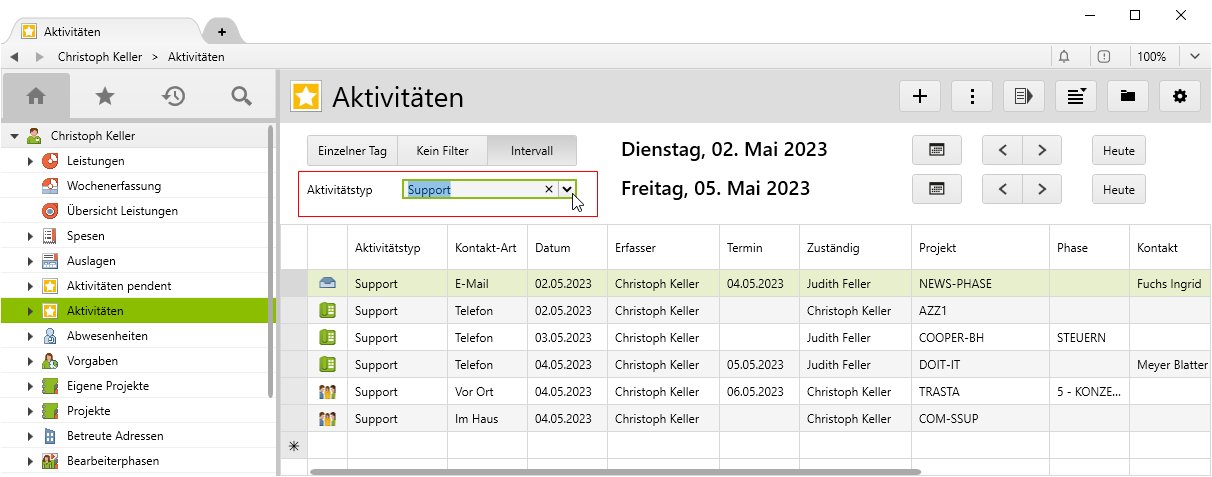
Task: Open a new tab with plus
Action: (x=222, y=32)
